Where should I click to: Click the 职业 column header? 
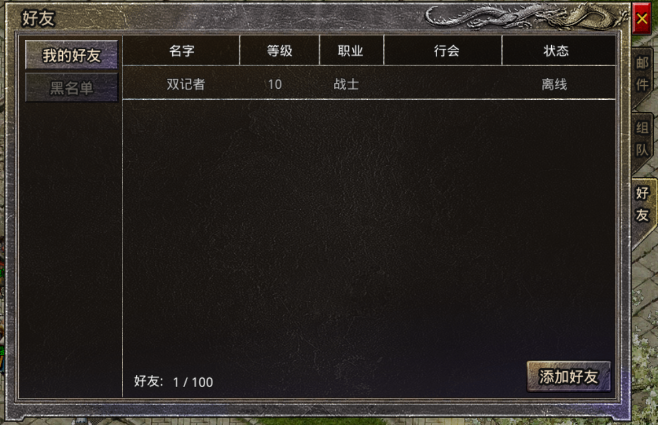coord(351,51)
